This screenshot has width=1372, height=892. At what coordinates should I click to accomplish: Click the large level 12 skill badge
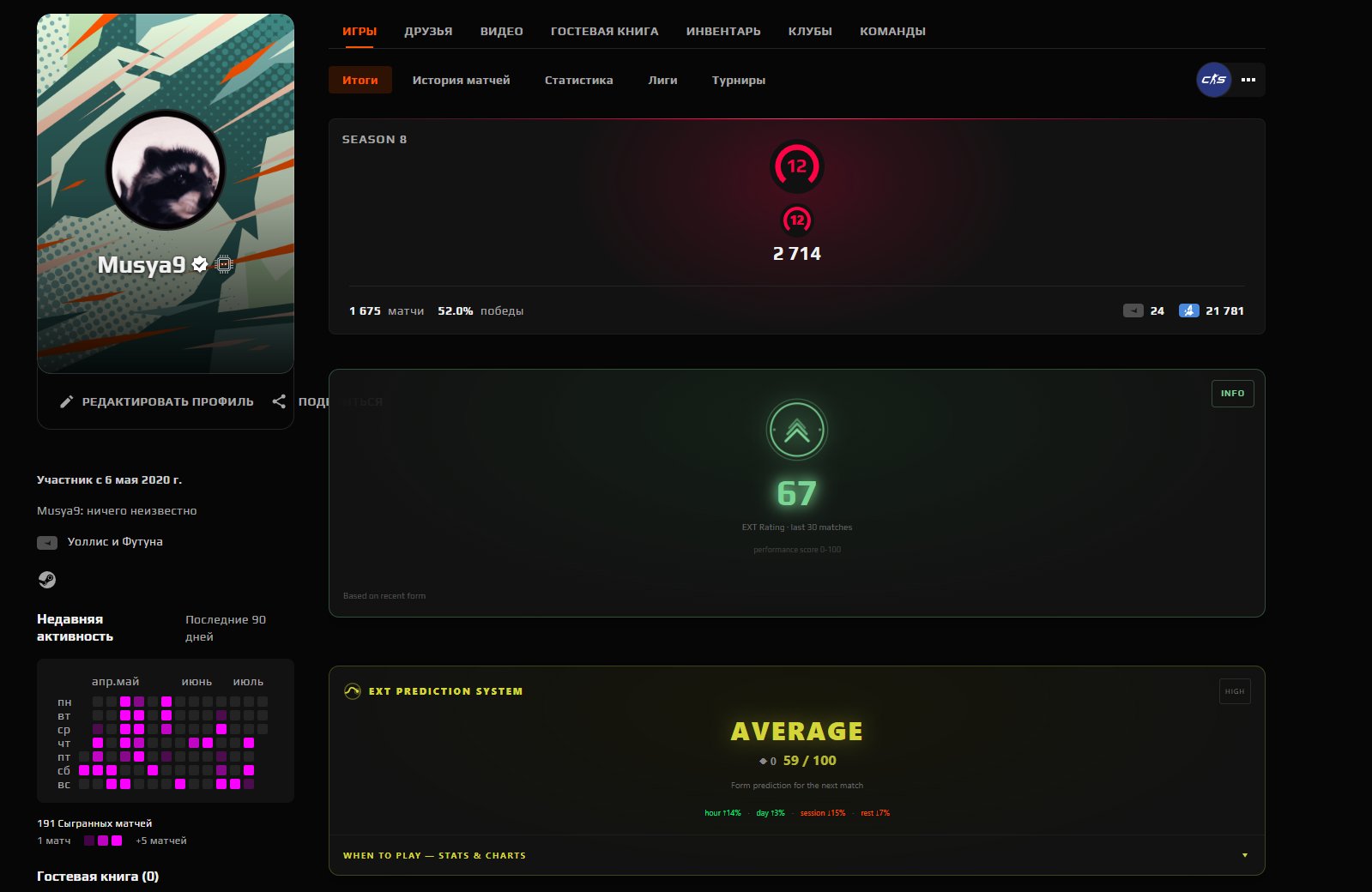coord(797,166)
